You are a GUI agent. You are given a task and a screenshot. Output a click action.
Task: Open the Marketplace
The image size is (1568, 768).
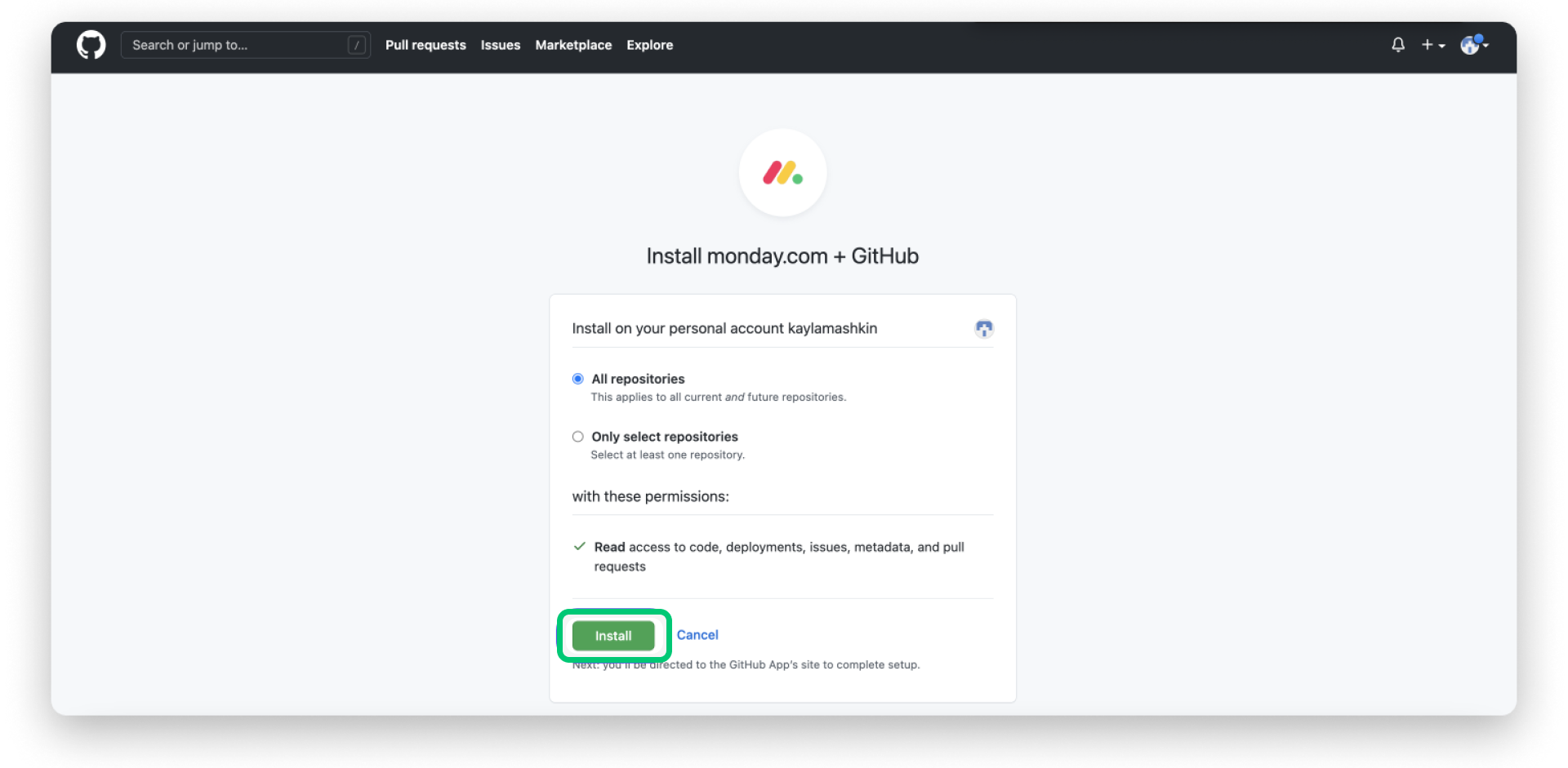[x=572, y=45]
